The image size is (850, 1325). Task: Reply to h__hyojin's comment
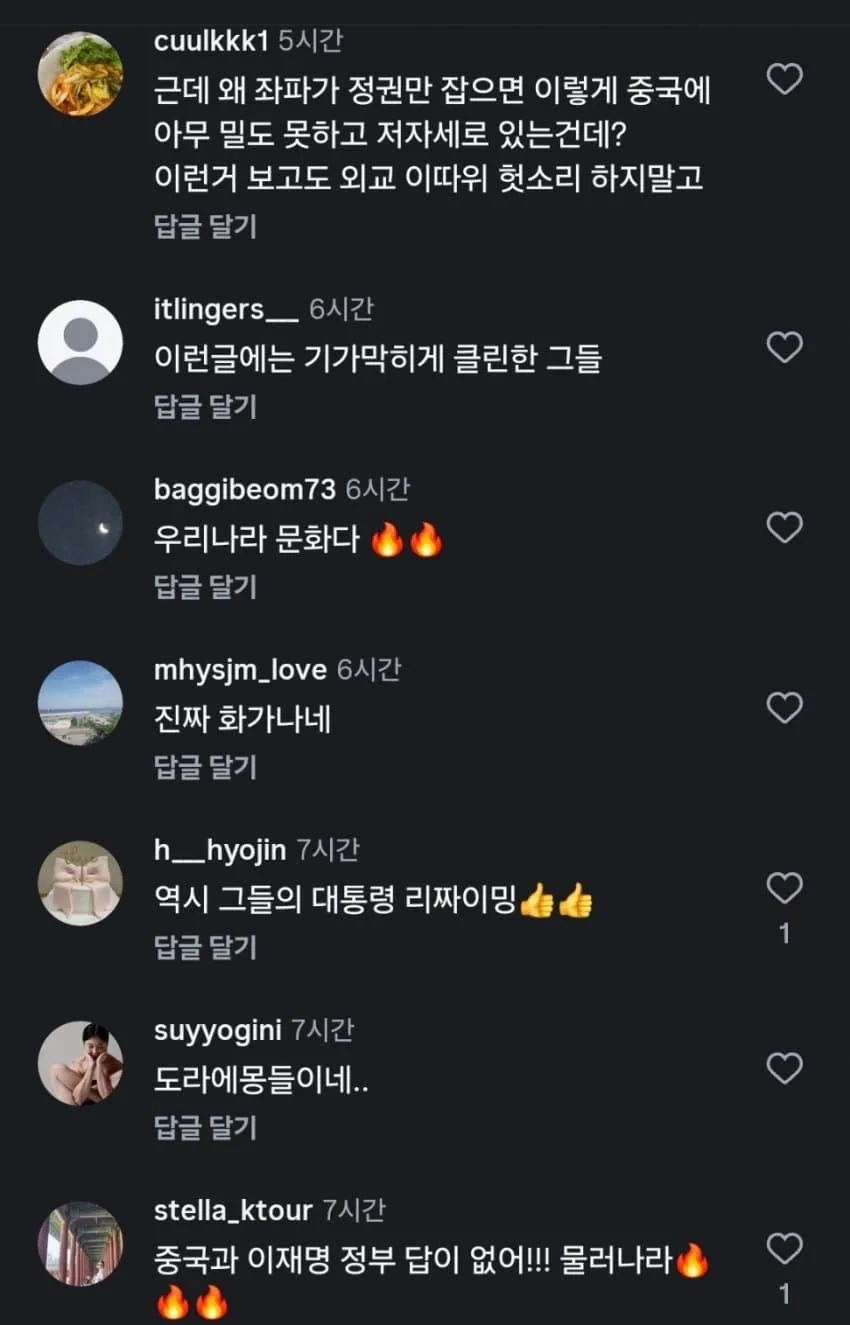coord(205,947)
